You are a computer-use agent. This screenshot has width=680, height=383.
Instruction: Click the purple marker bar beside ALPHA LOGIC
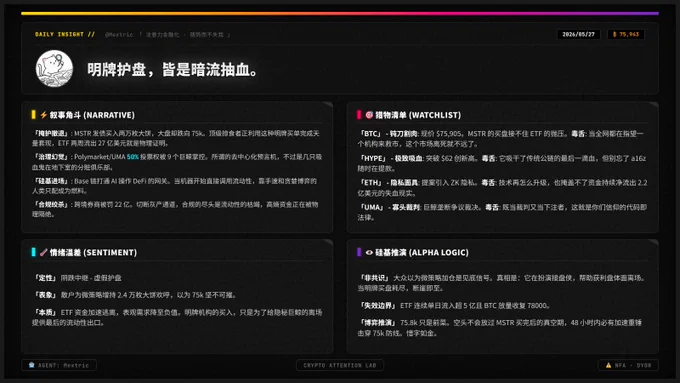(359, 252)
